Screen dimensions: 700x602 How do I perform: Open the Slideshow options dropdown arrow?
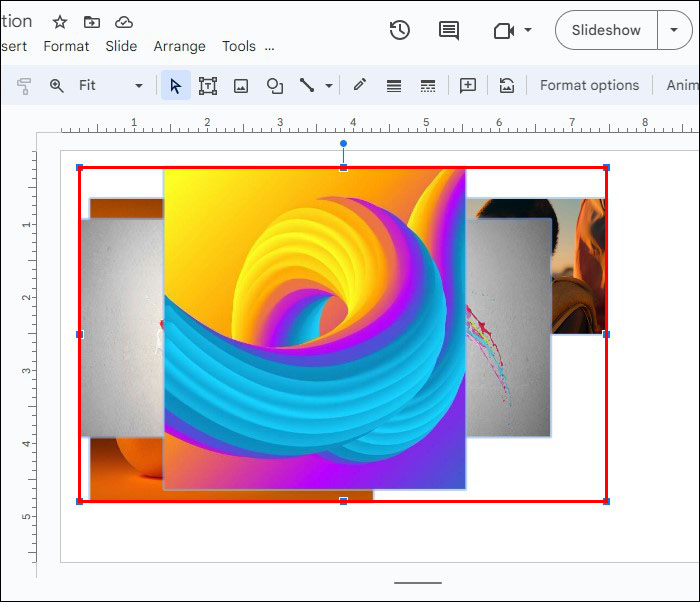click(x=674, y=30)
